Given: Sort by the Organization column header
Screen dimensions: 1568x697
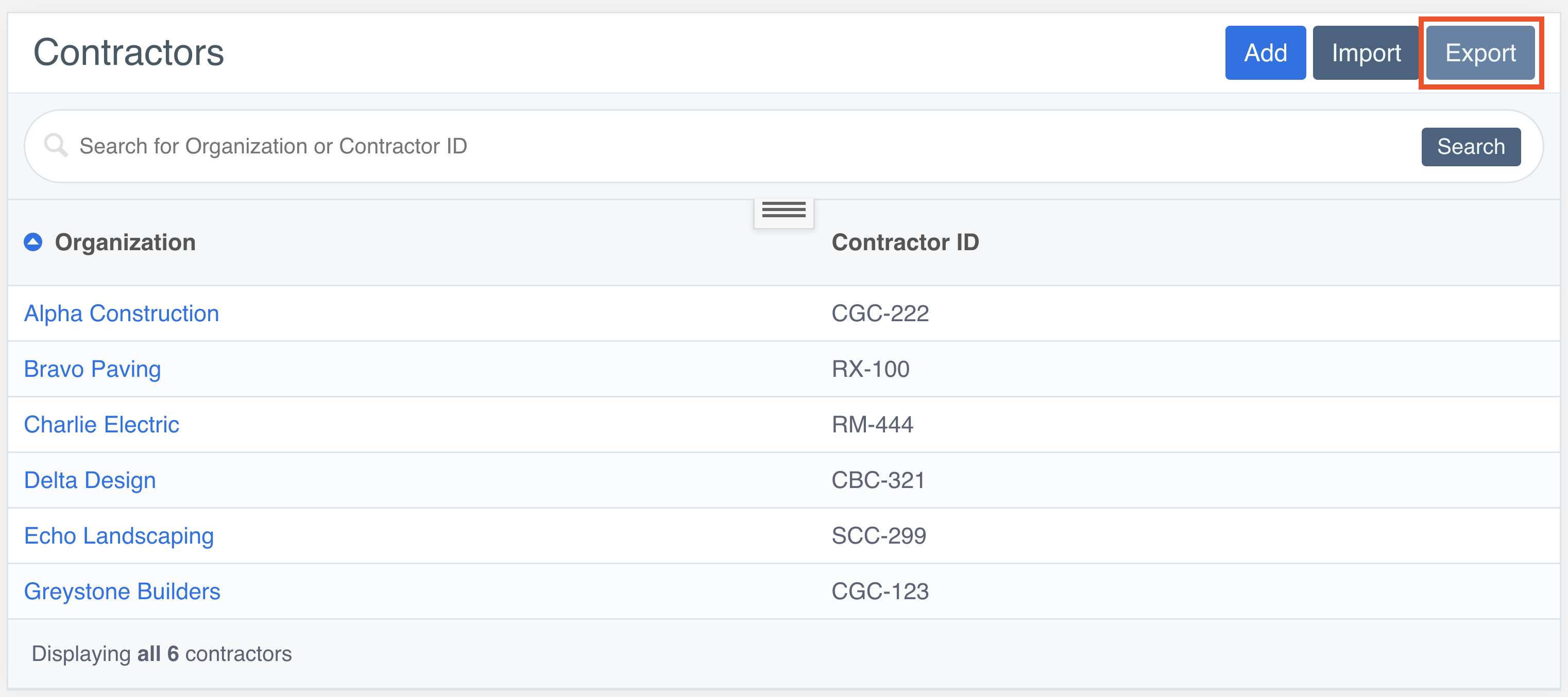Looking at the screenshot, I should [x=125, y=242].
